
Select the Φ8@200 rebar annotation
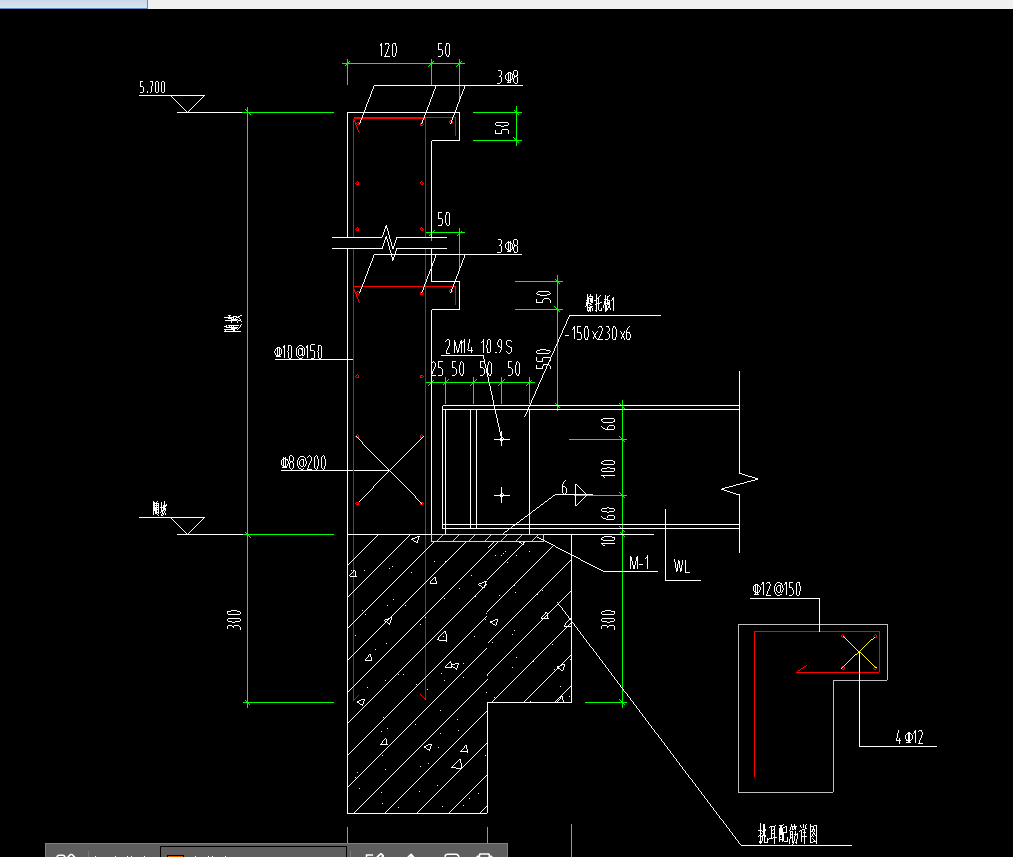[x=304, y=462]
